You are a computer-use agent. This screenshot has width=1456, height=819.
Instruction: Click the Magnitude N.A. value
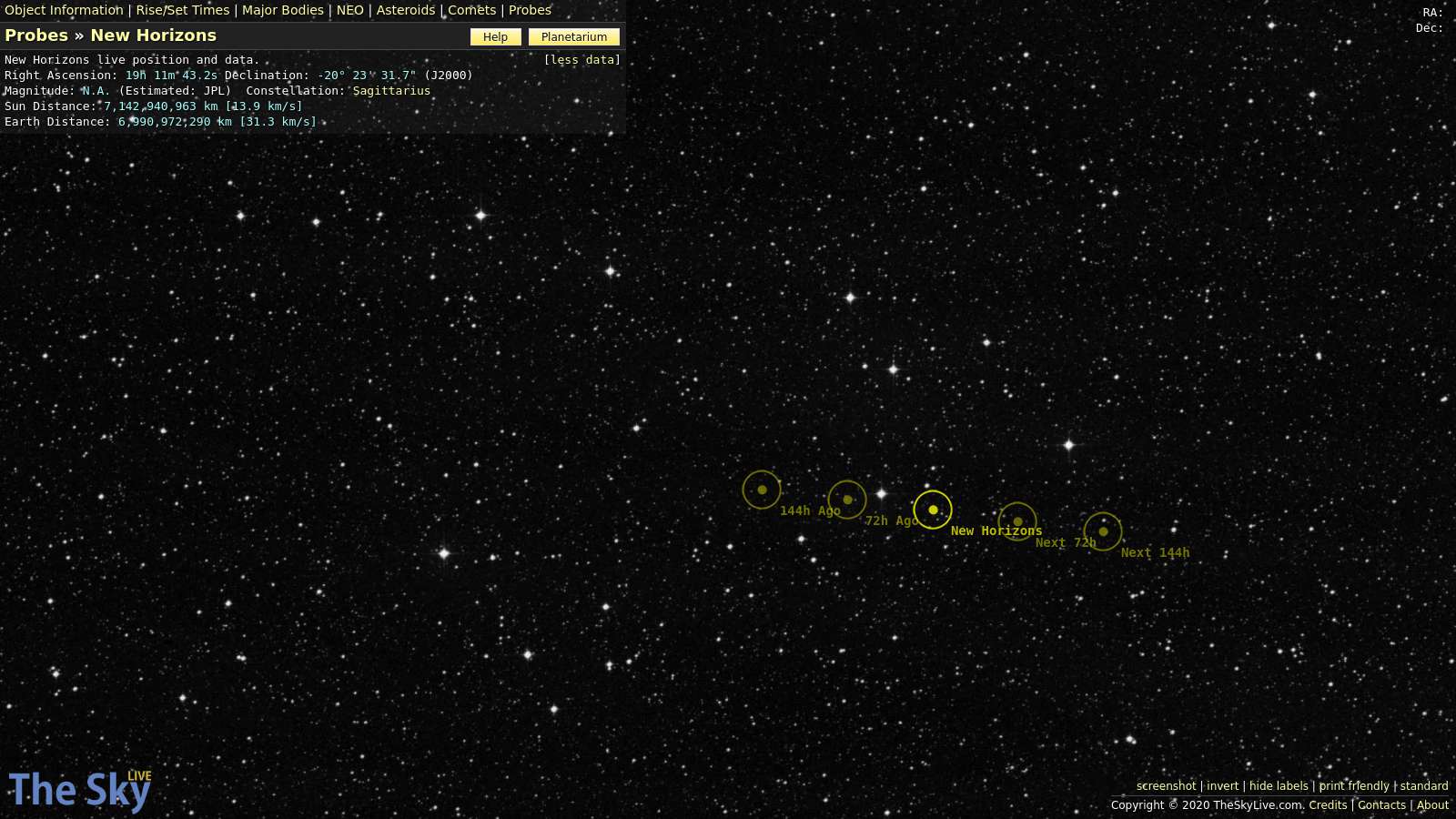96,91
